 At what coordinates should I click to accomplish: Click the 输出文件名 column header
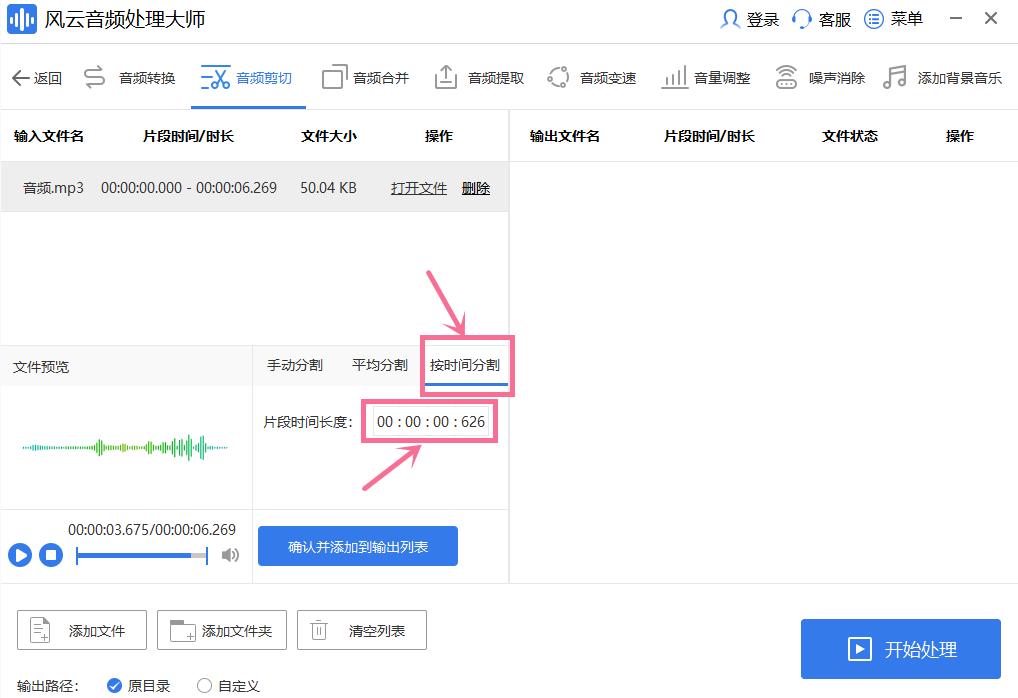click(x=565, y=136)
